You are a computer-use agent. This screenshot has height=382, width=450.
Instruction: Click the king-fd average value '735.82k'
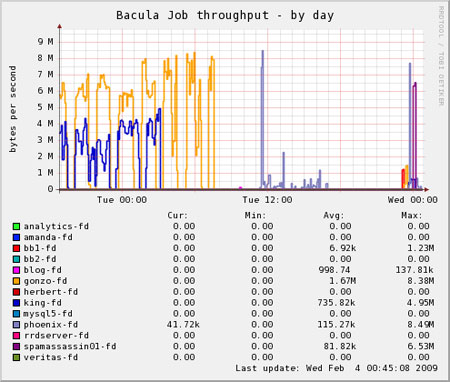pyautogui.click(x=337, y=303)
